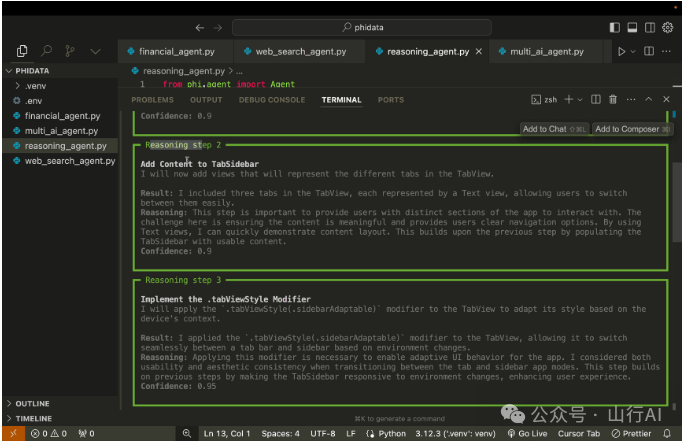
Task: Open the settings gear in title bar
Action: point(667,27)
